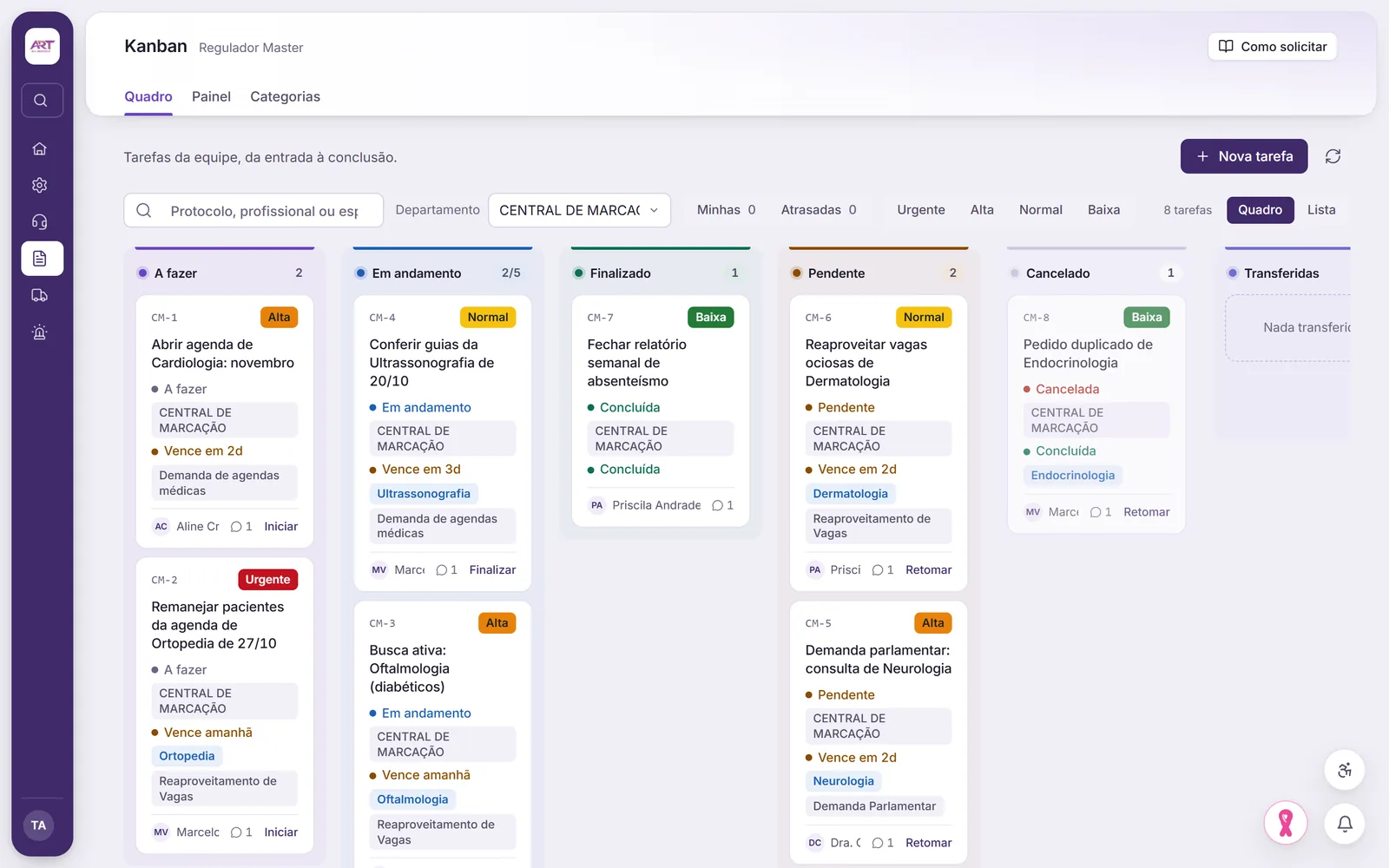Click the Dermatologia tag on CM-6
Screen dimensions: 1389x868
850,494
